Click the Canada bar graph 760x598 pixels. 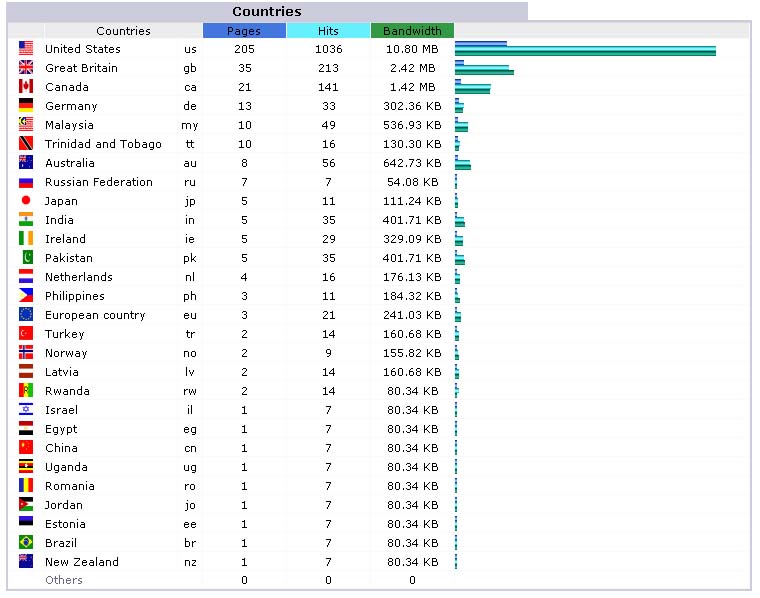click(473, 86)
